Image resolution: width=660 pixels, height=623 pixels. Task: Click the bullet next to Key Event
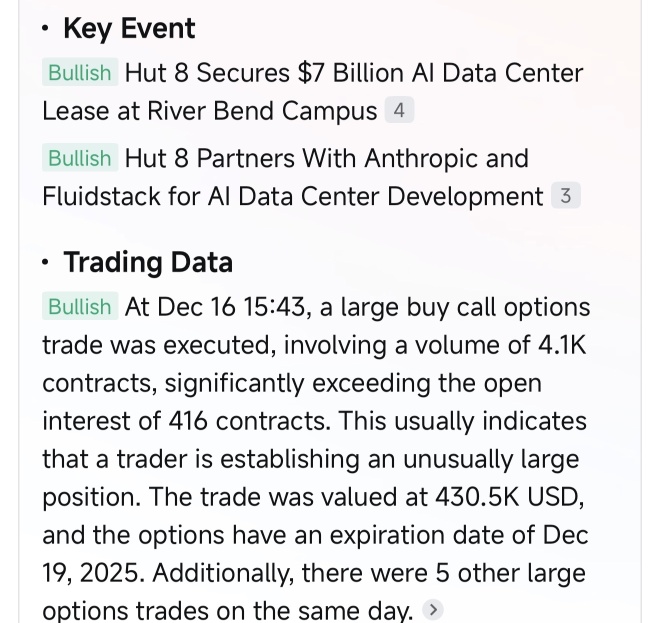click(46, 29)
